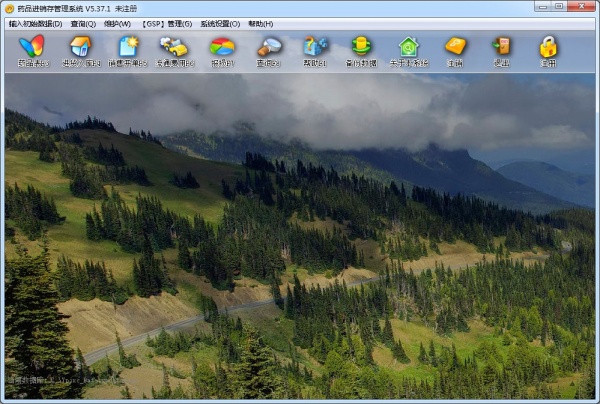Maximize the application window
600x404 pixels.
click(555, 7)
